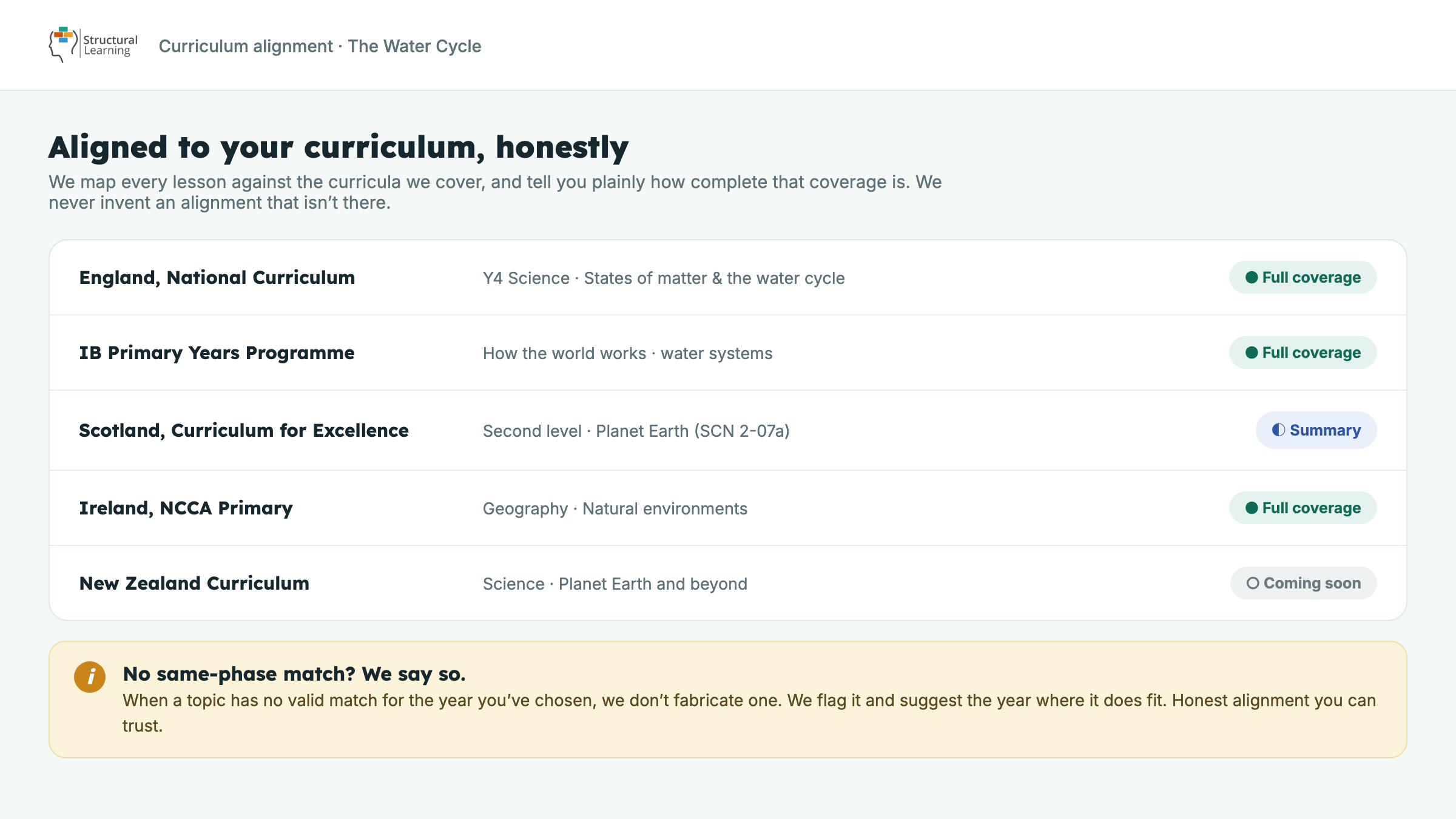The height and width of the screenshot is (819, 1456).
Task: Click 'Geography · Natural environments' text
Action: [615, 508]
